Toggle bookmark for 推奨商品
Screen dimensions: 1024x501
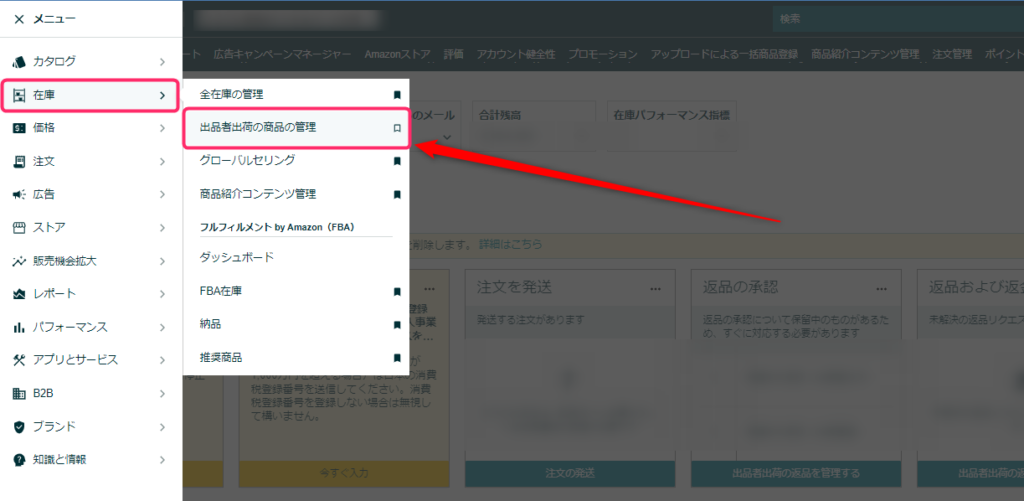coord(396,358)
